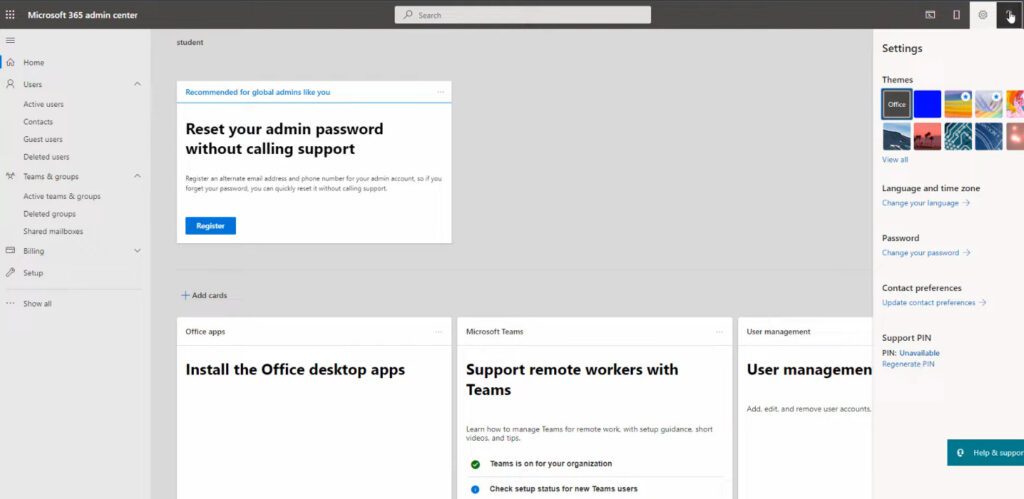Expand the Billing section chevron
Viewport: 1024px width, 499px height.
pyautogui.click(x=137, y=251)
